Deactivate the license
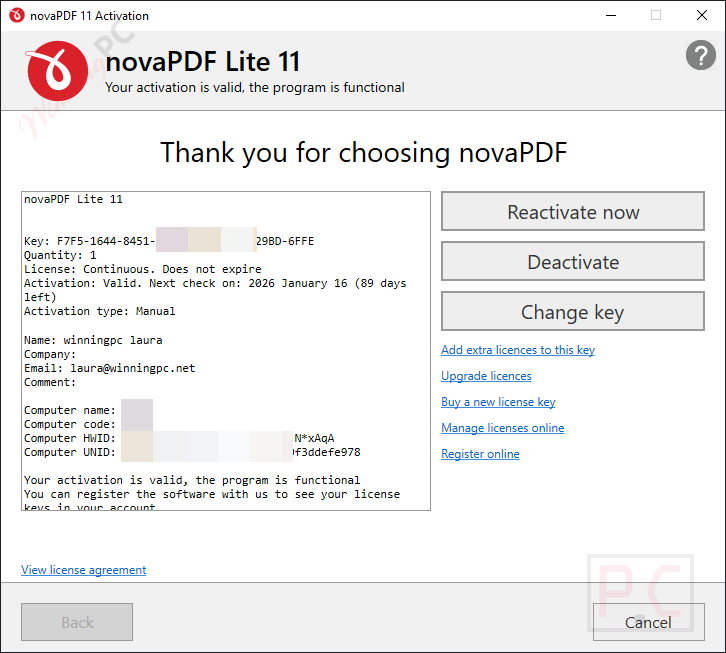Image resolution: width=726 pixels, height=653 pixels. pos(573,261)
